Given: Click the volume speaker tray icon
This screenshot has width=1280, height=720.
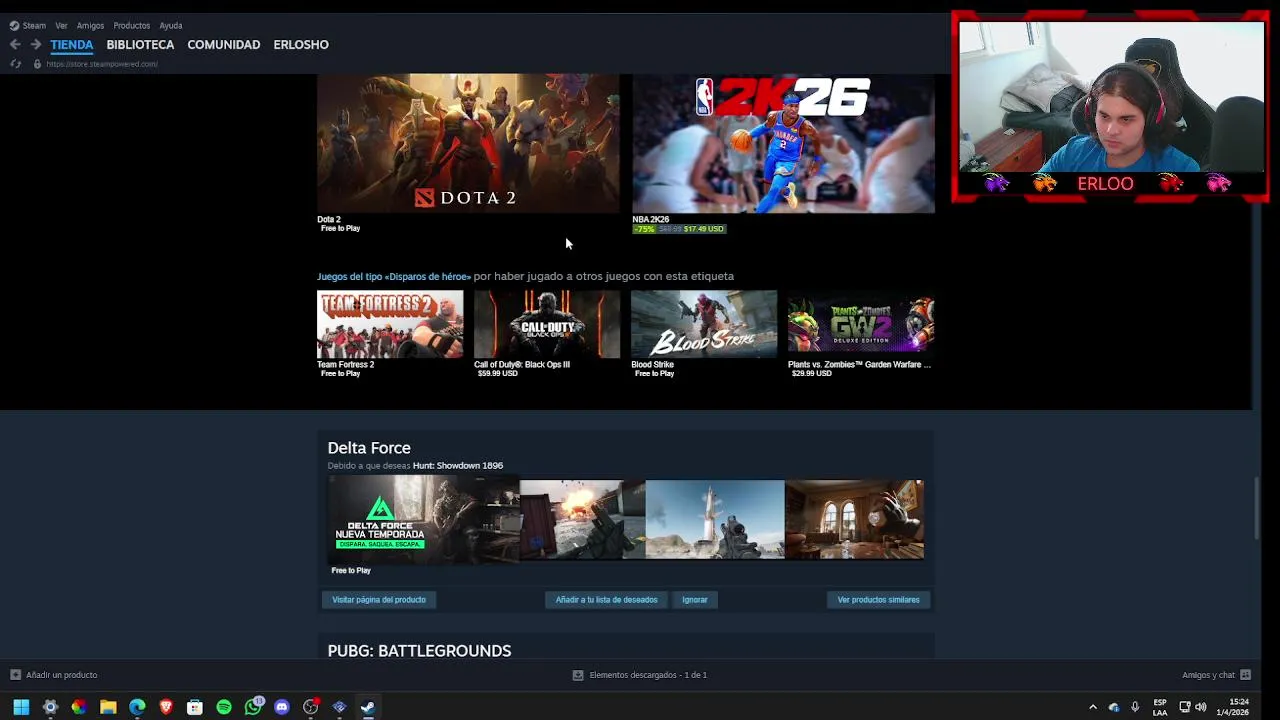Looking at the screenshot, I should point(1200,707).
